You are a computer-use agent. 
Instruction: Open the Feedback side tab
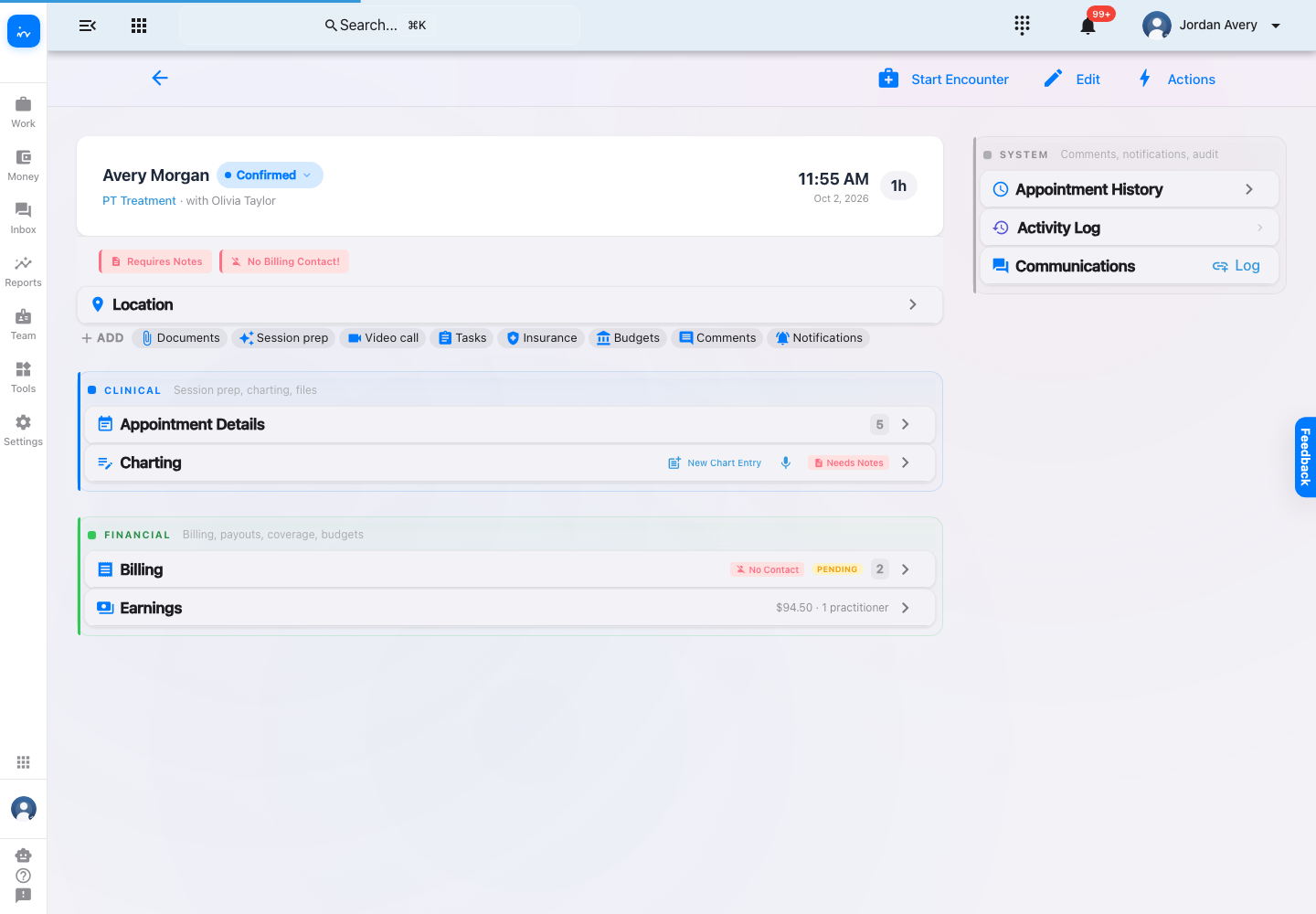click(1305, 457)
